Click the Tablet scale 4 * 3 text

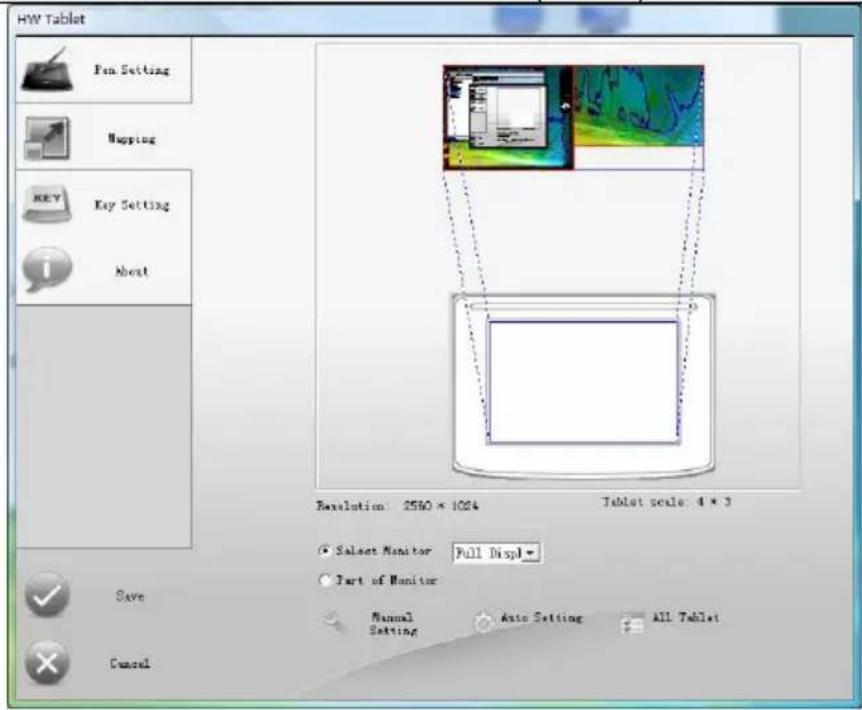pos(666,502)
